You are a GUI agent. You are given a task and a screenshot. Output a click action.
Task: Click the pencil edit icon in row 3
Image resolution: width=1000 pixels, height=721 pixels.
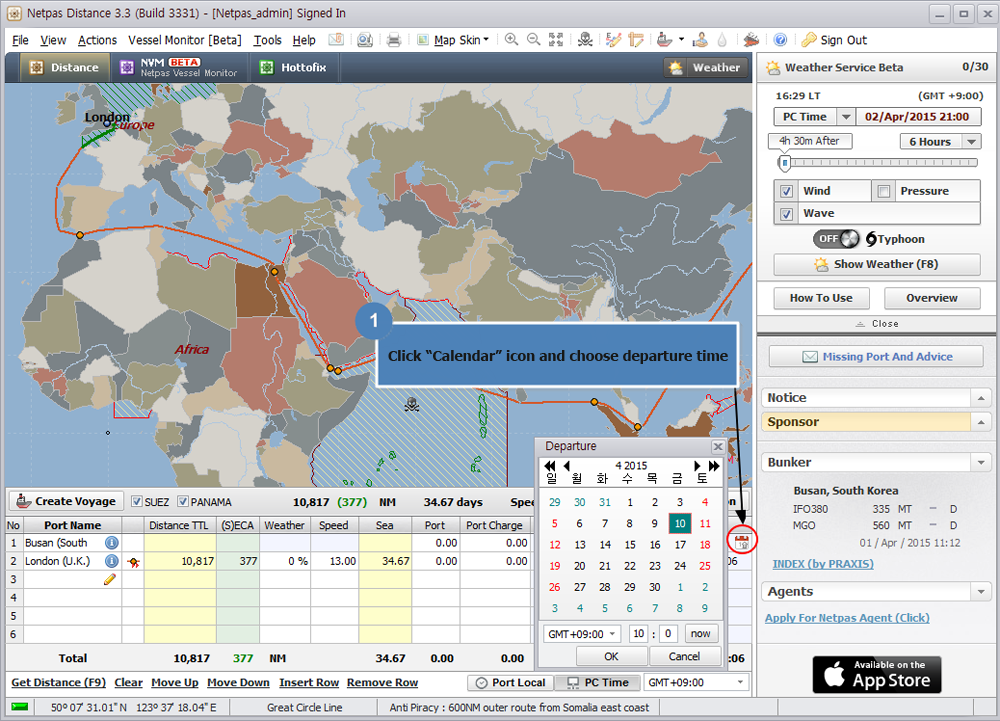110,579
